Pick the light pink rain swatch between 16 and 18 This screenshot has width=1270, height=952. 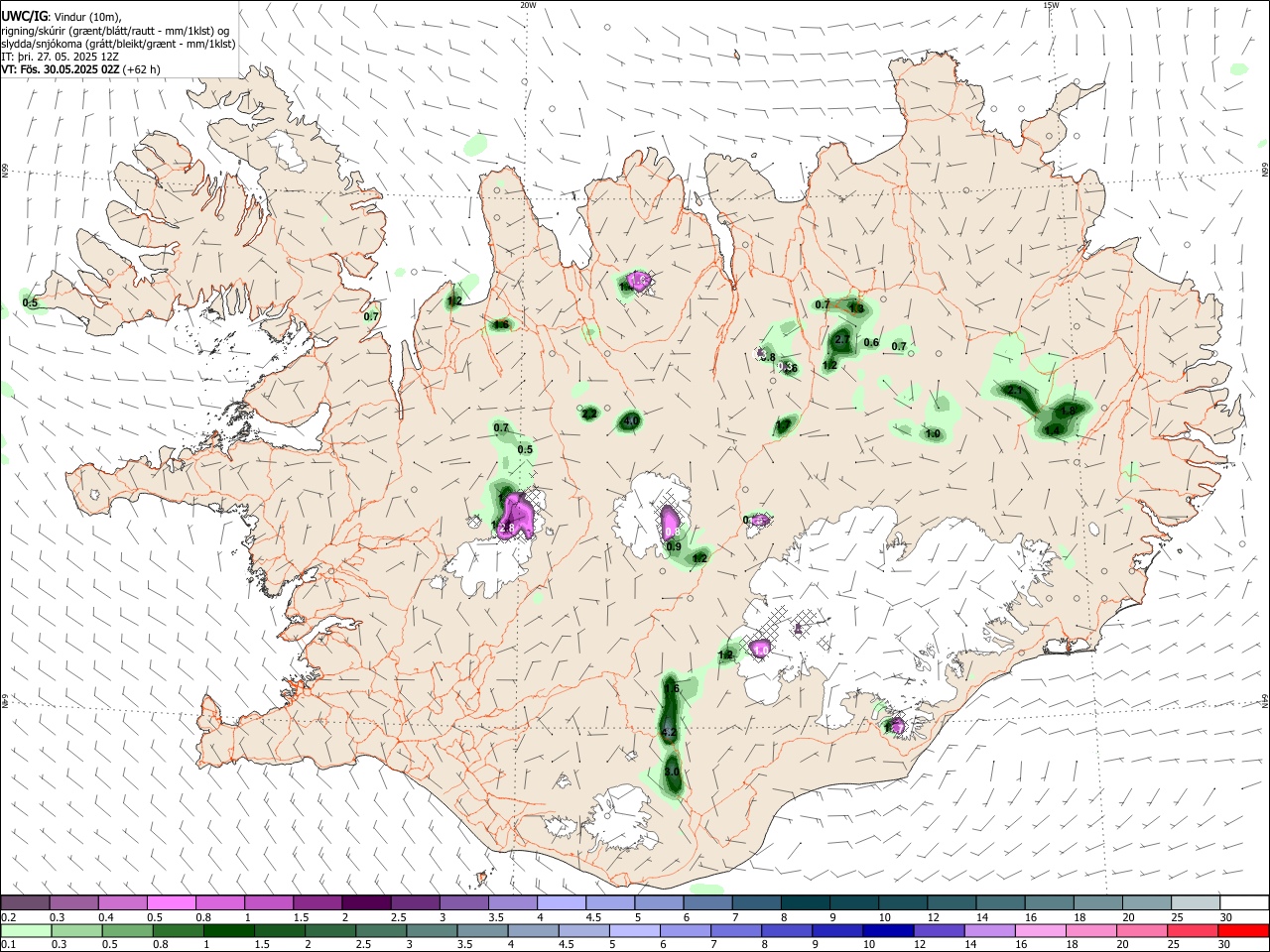1040,931
